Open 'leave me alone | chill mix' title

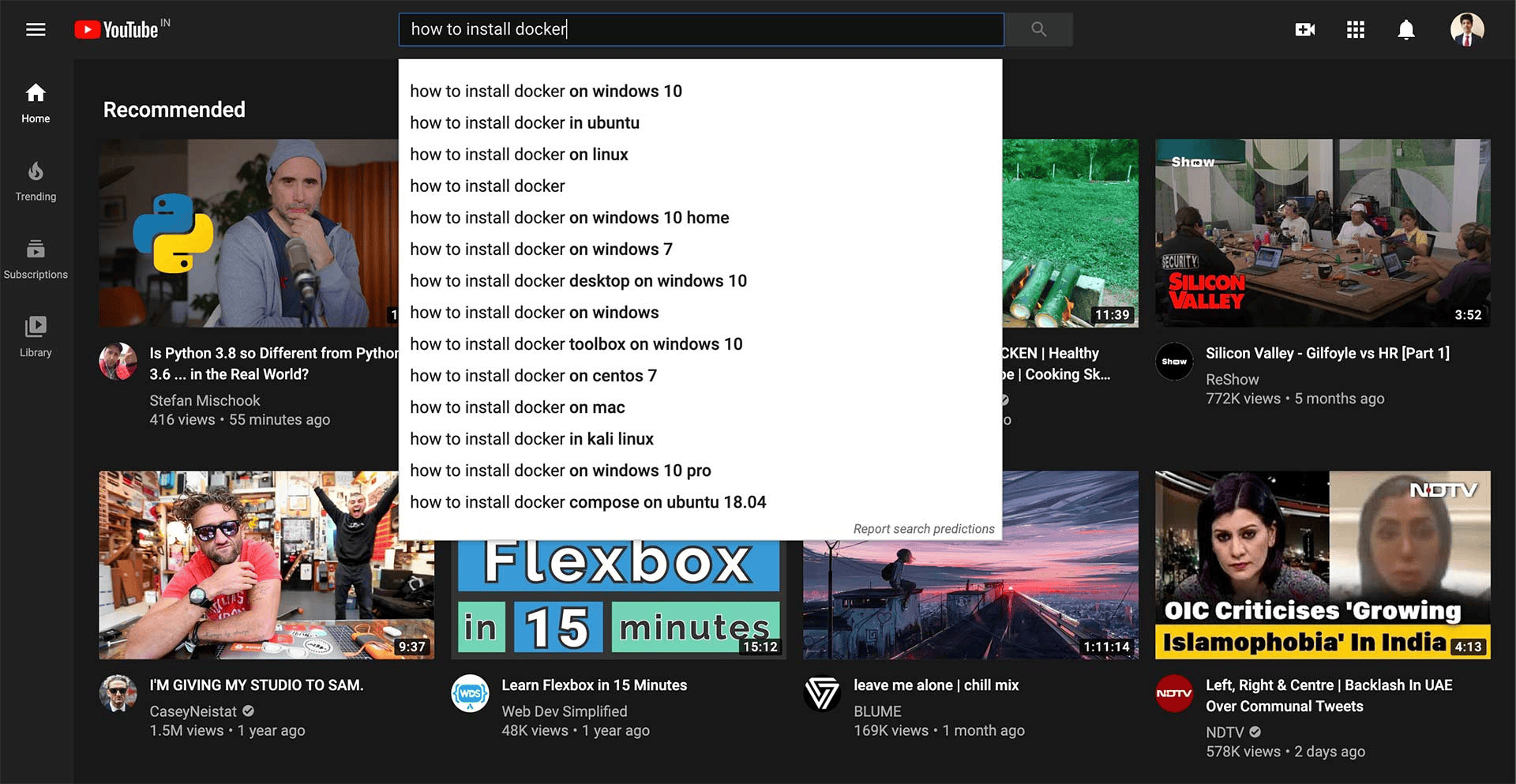pos(936,685)
